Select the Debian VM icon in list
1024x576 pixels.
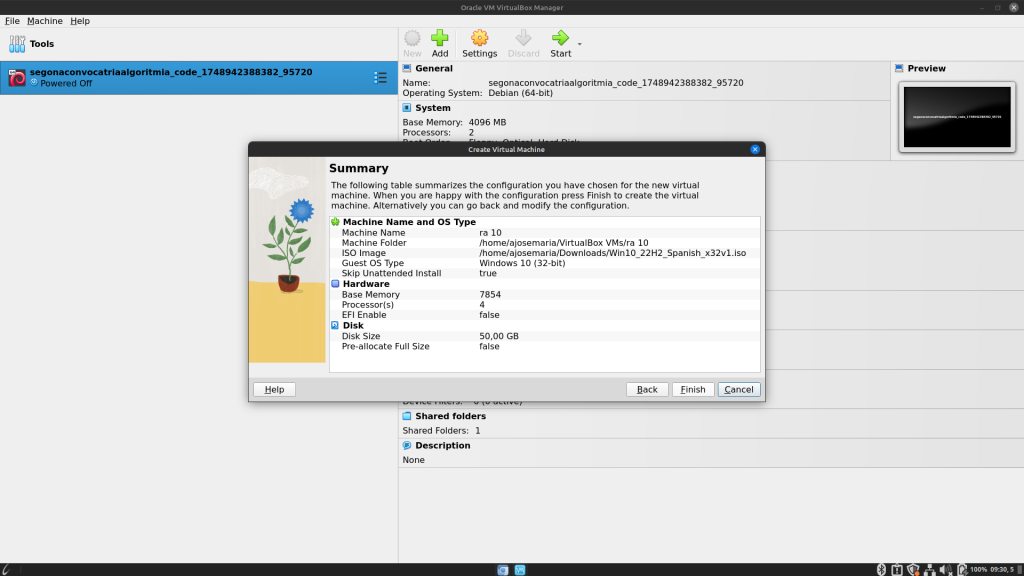pyautogui.click(x=17, y=78)
